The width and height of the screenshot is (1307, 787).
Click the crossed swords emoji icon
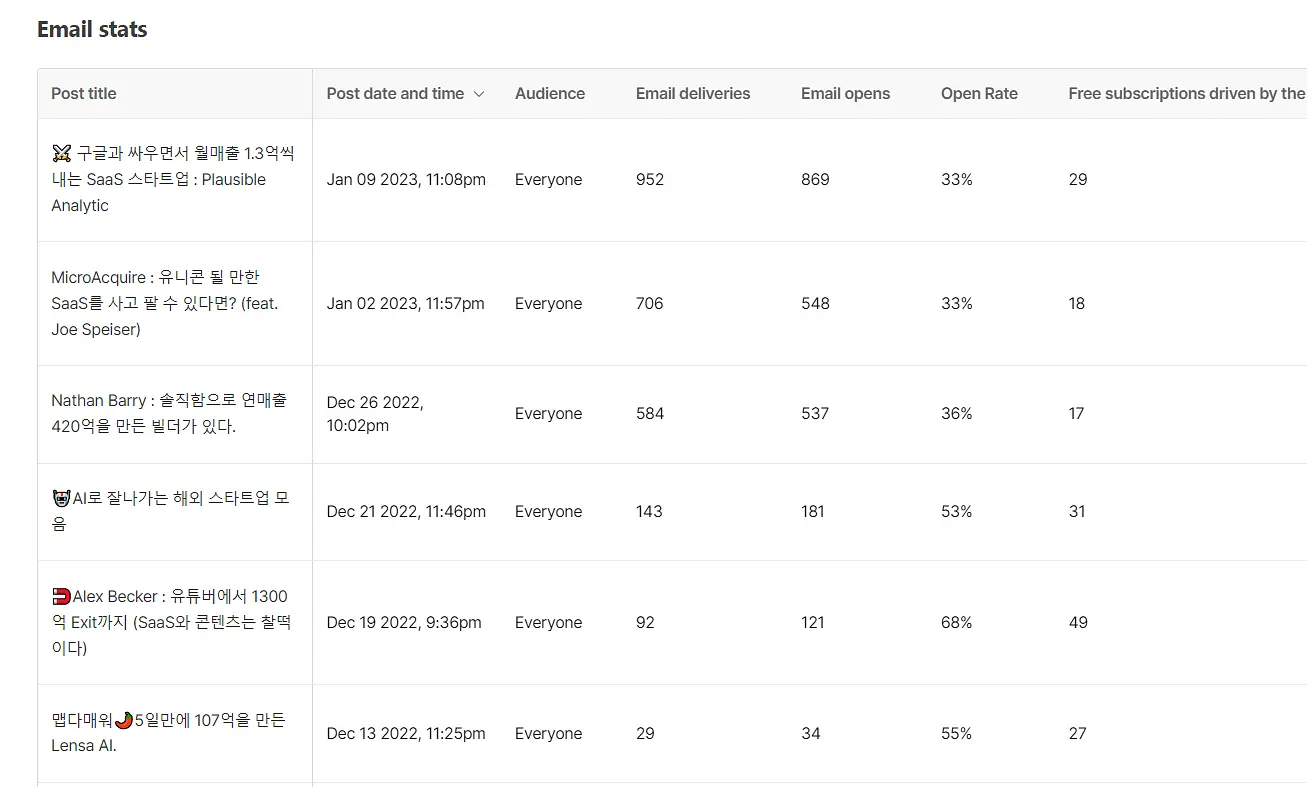pos(61,153)
